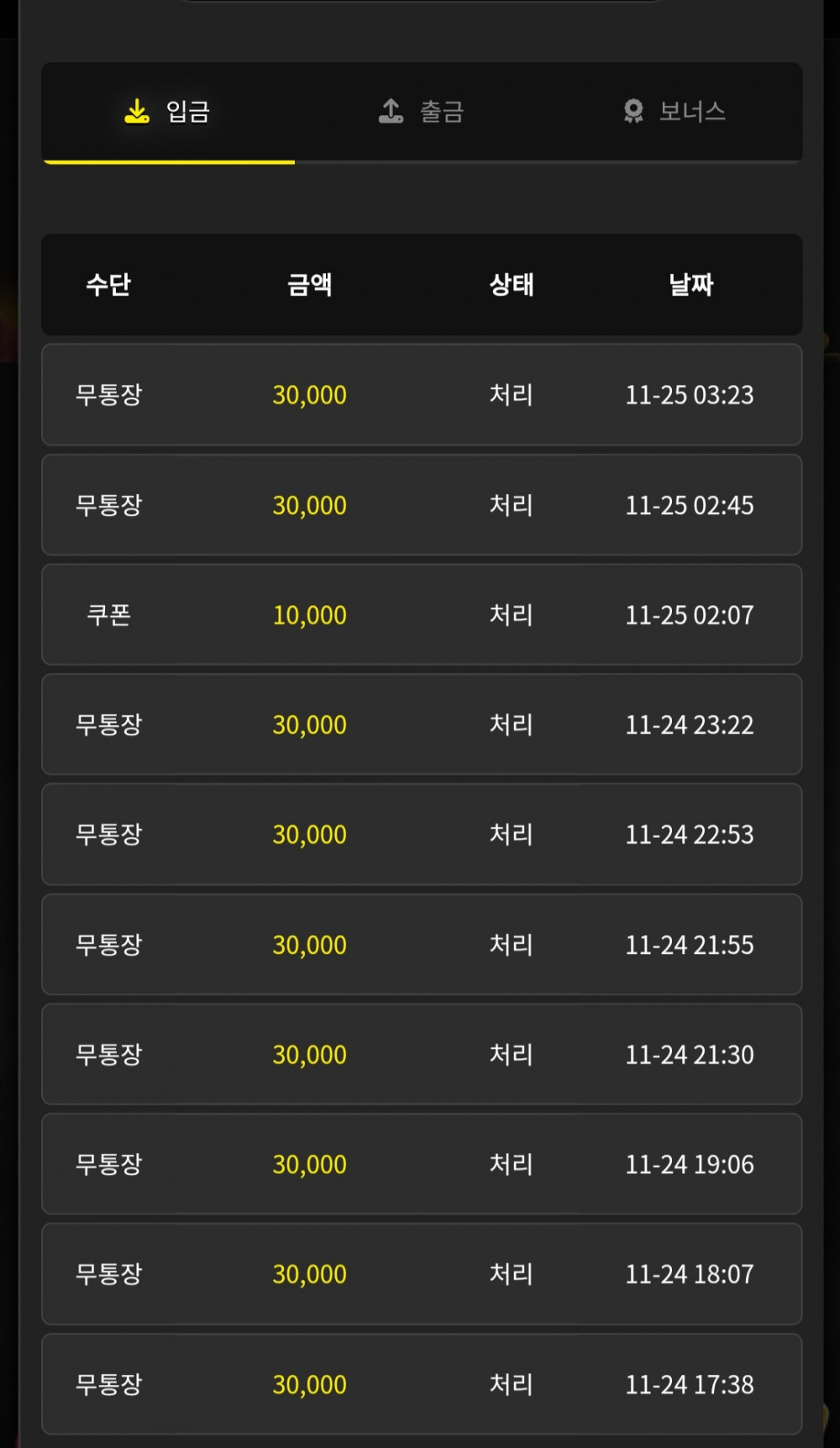Screen dimensions: 840x1448
Task: Switch to the 출금 tab
Action: tap(422, 112)
